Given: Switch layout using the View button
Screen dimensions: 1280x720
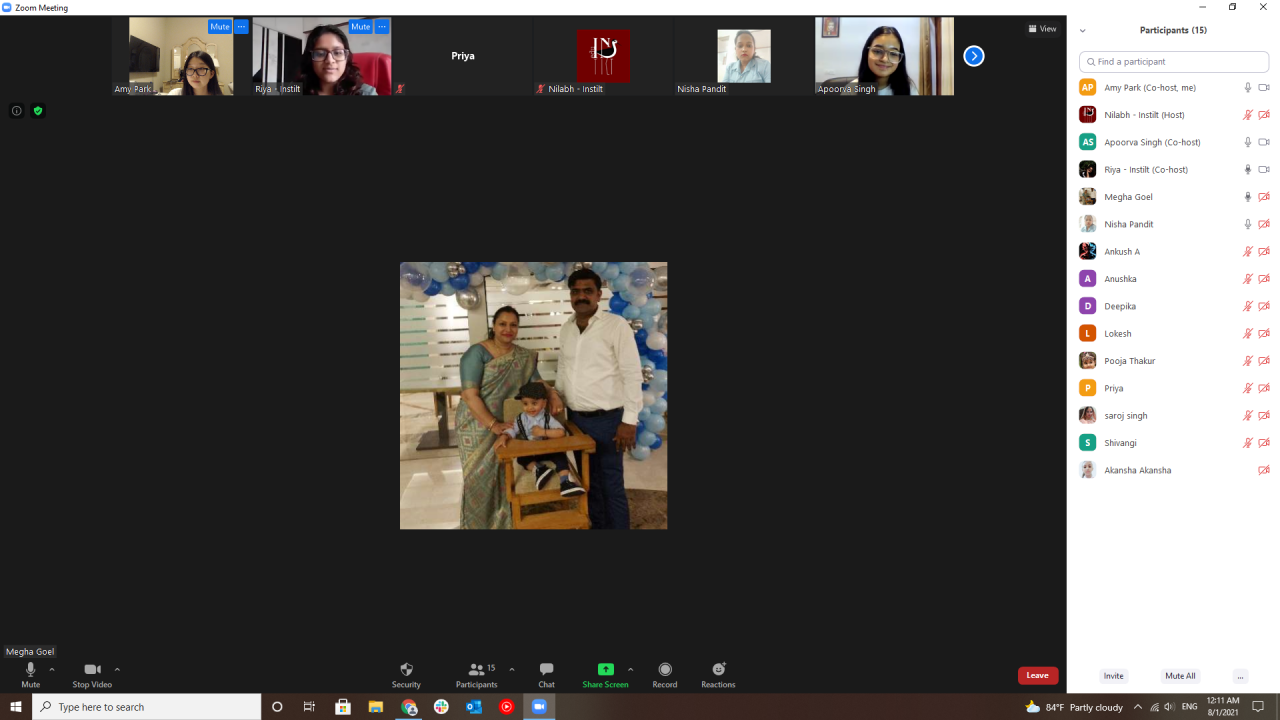Looking at the screenshot, I should coord(1042,29).
